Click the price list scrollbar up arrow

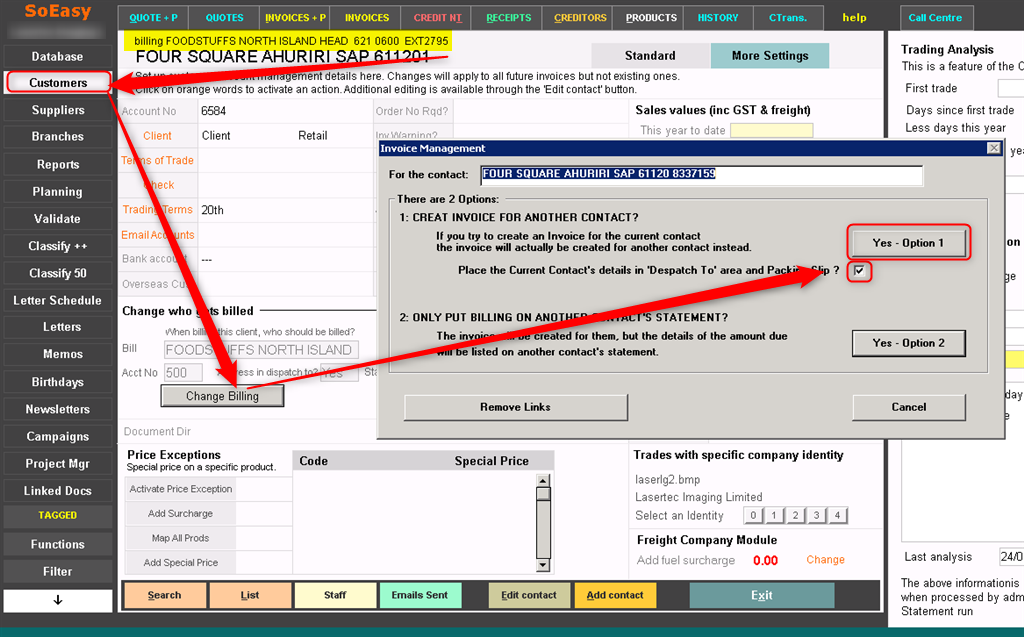pos(543,480)
